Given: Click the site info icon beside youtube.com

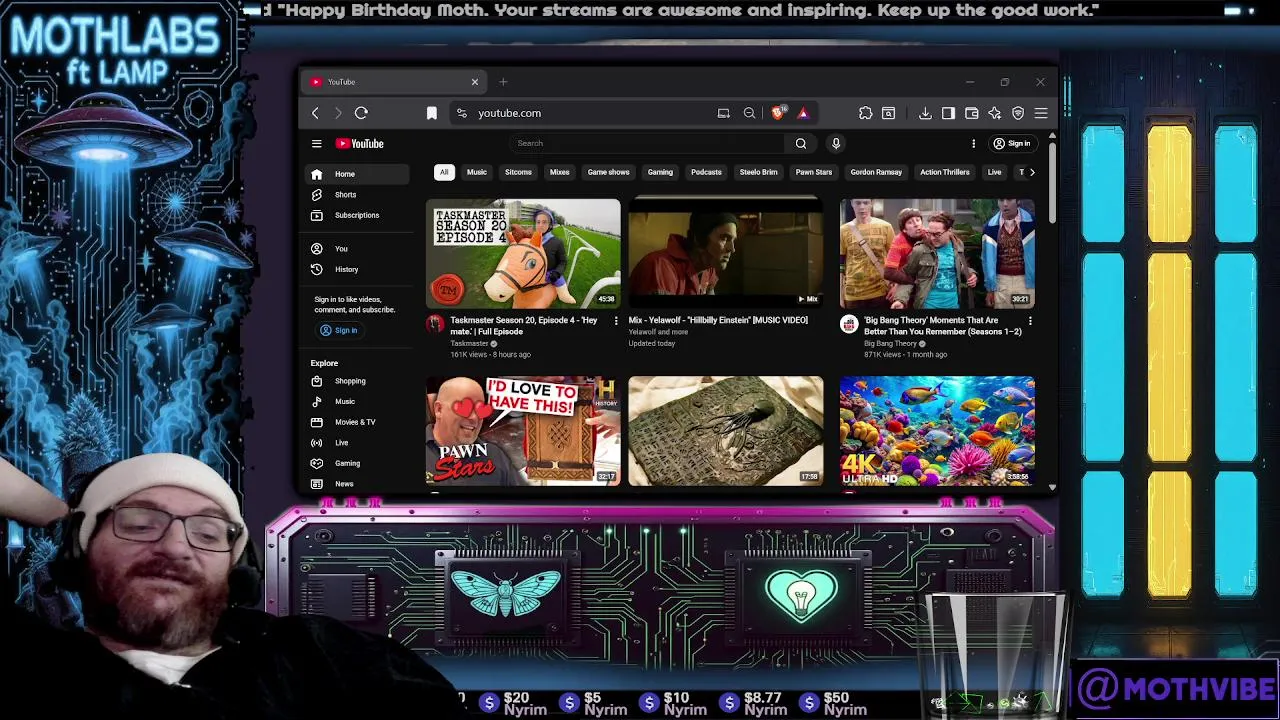Looking at the screenshot, I should [461, 113].
